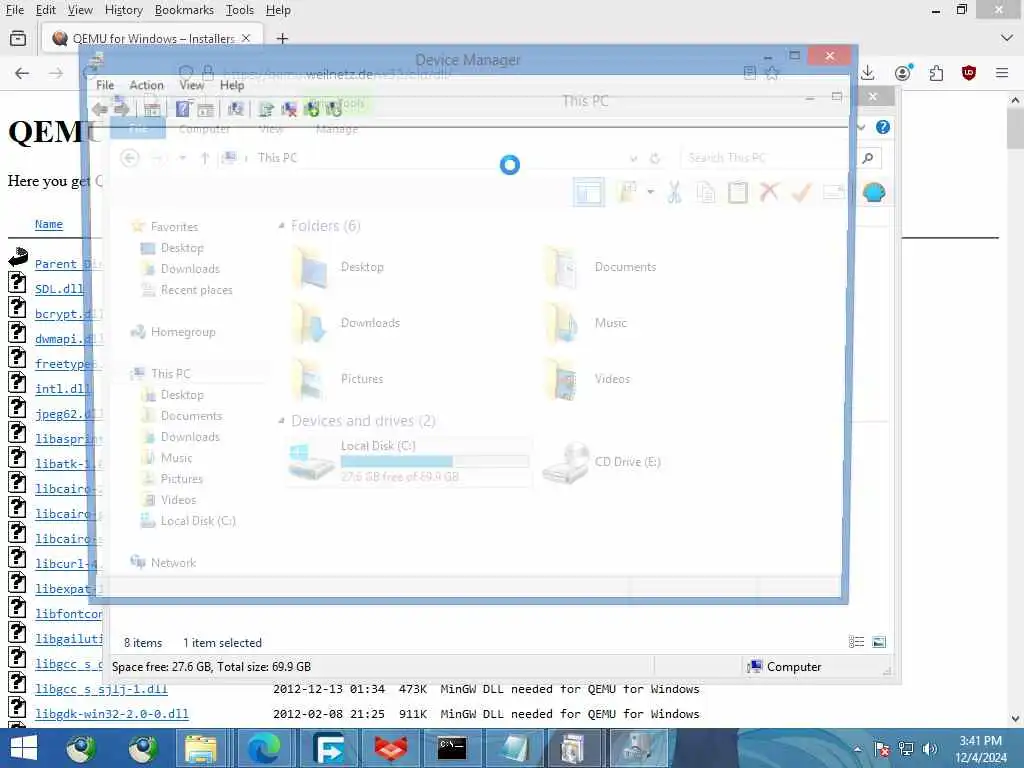Viewport: 1024px width, 768px height.
Task: Collapse the Devices and drives group
Action: pyautogui.click(x=281, y=421)
